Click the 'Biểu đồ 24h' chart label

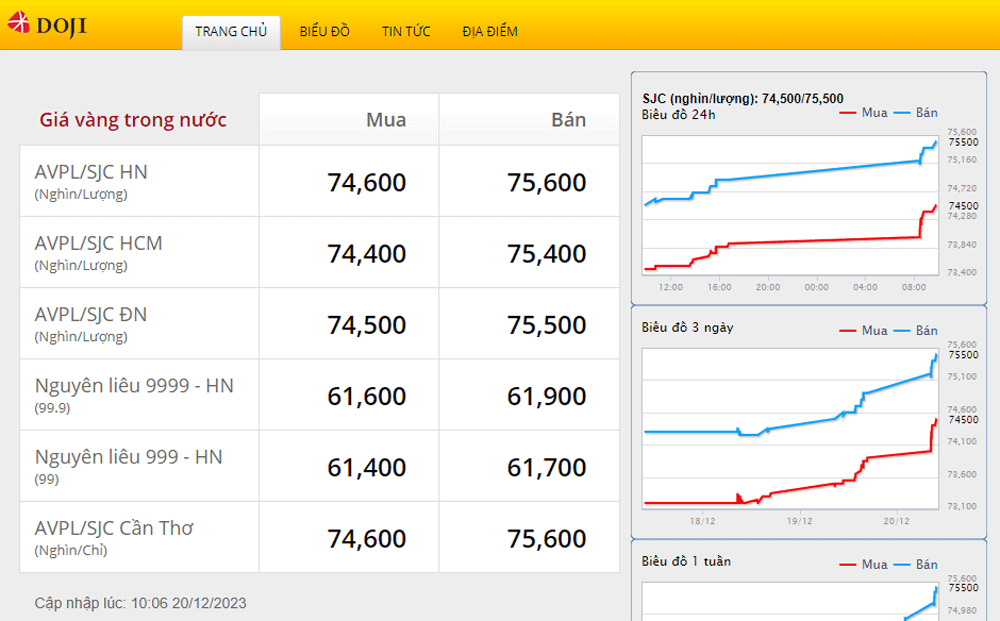pos(679,115)
